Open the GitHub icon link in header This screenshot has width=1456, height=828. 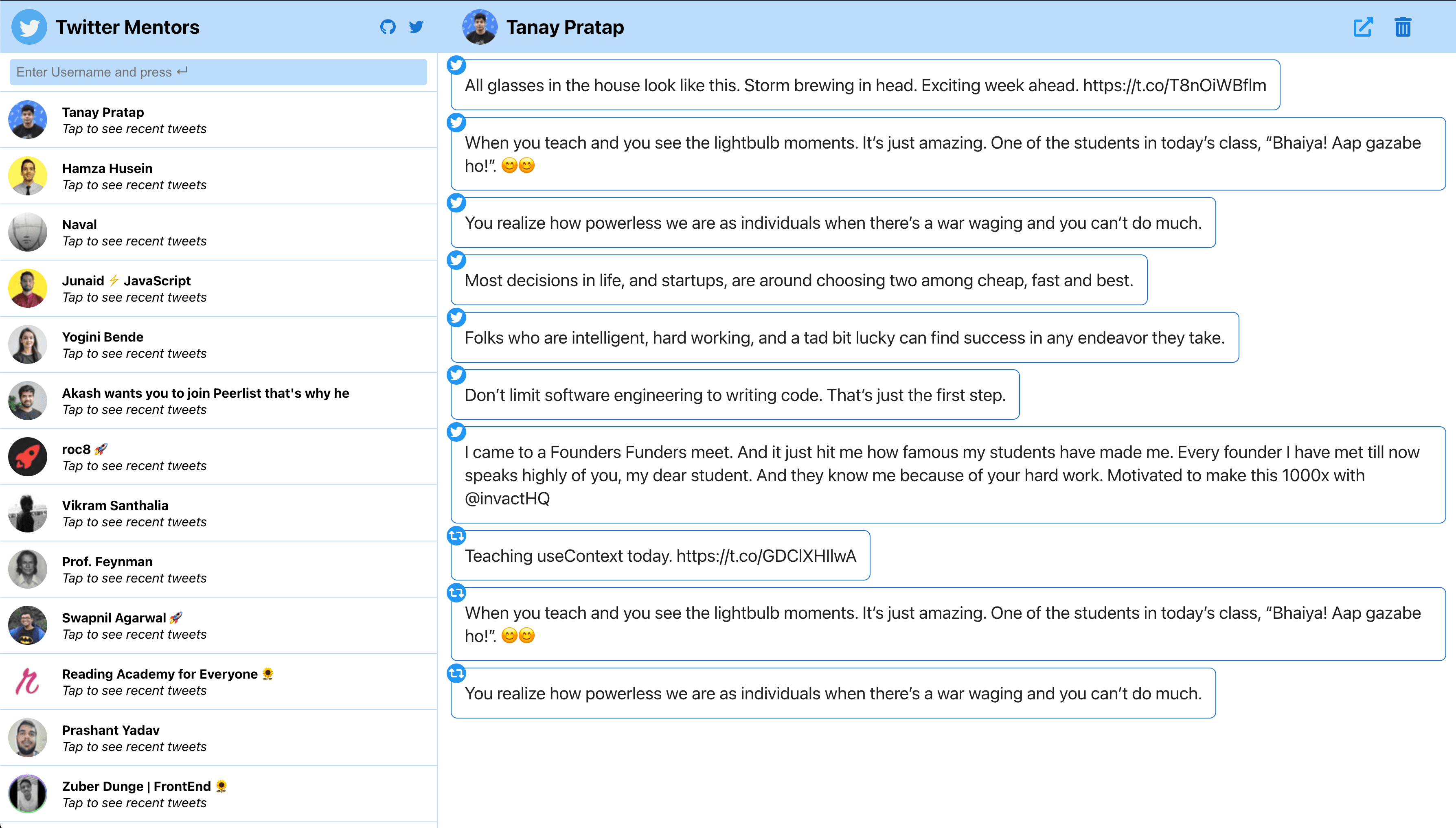pos(388,27)
